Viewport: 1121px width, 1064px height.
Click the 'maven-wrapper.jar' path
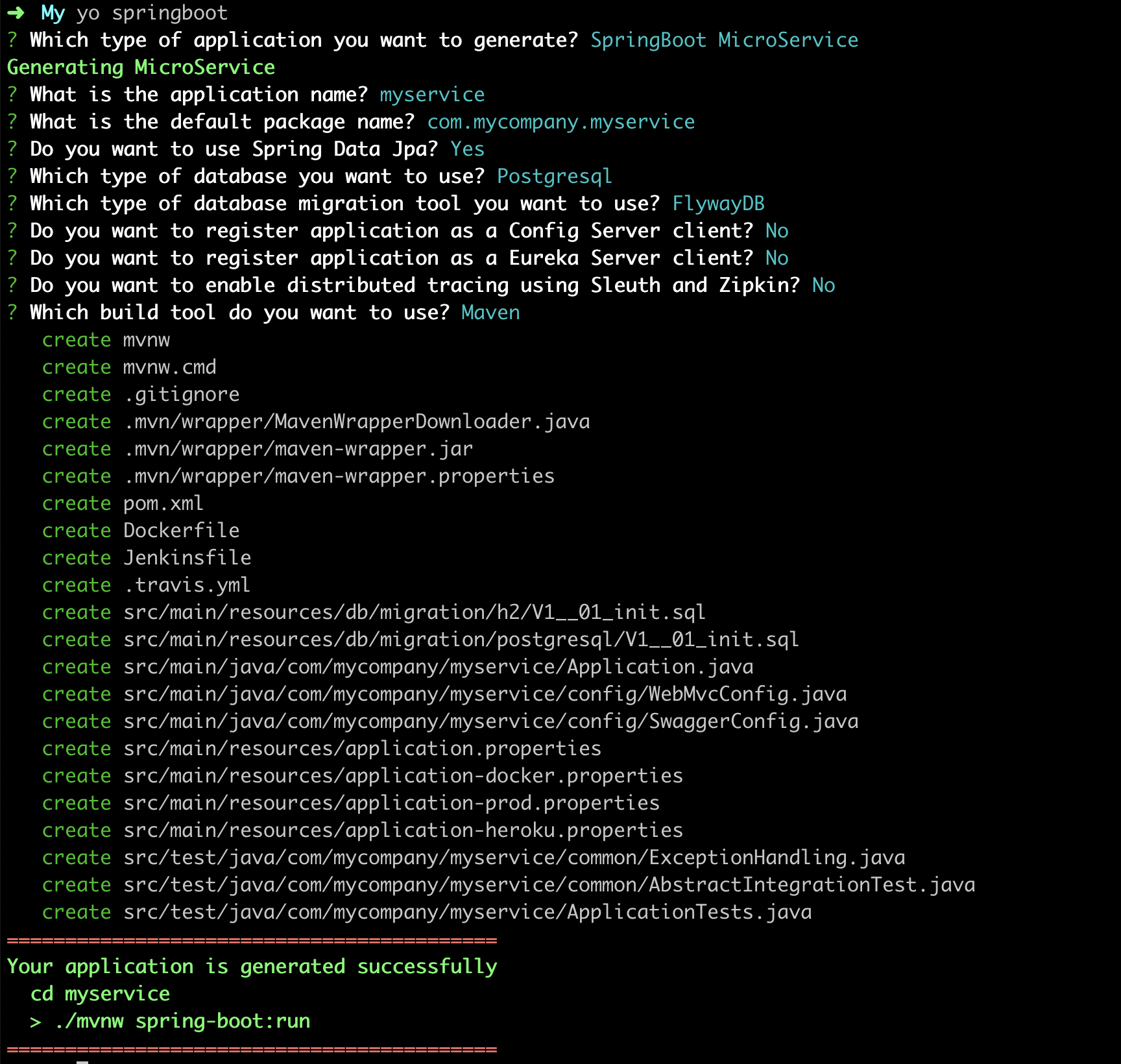[298, 449]
